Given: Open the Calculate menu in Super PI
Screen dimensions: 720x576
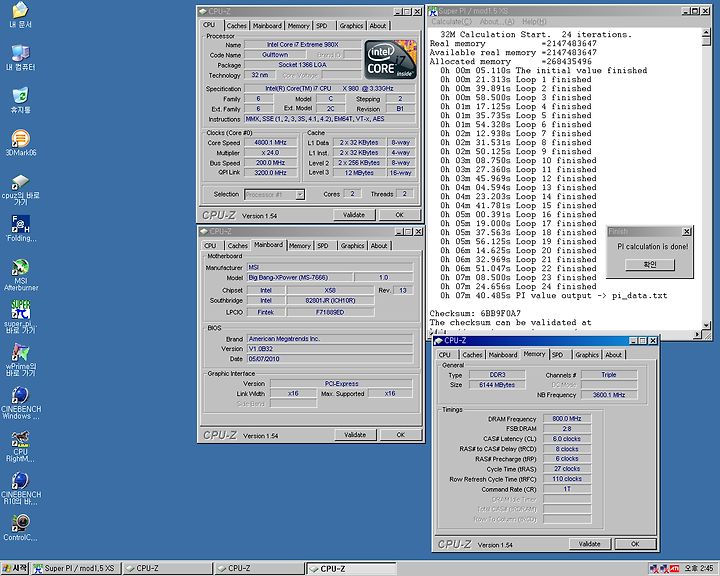Looking at the screenshot, I should tap(451, 22).
